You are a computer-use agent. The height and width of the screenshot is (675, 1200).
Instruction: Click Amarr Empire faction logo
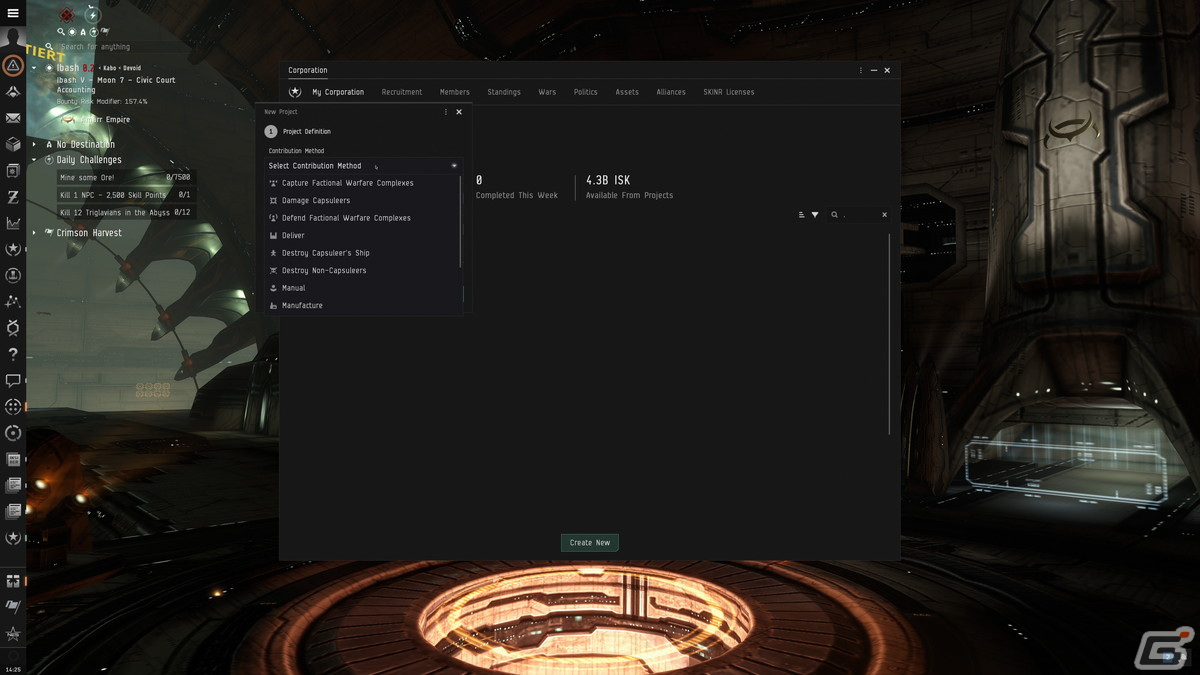point(67,119)
